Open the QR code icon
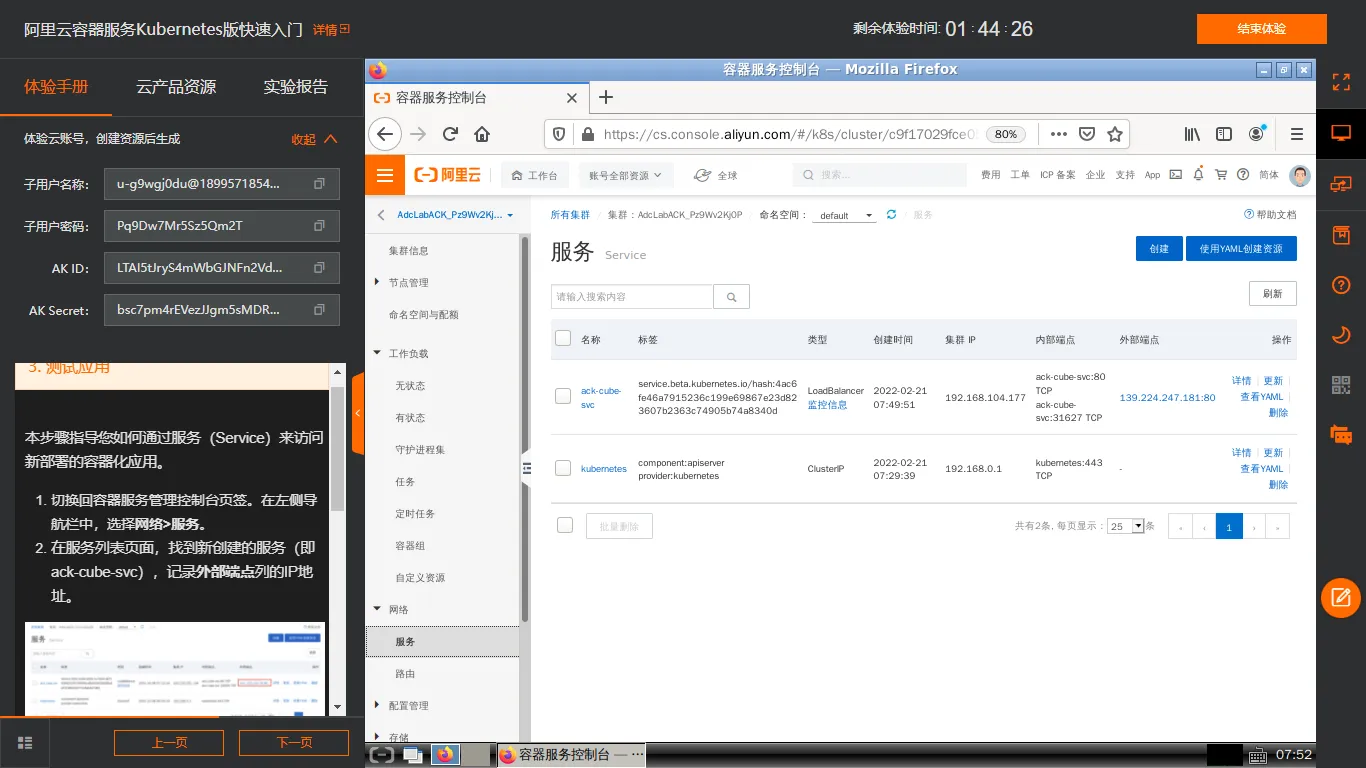The width and height of the screenshot is (1366, 768). coord(1341,385)
